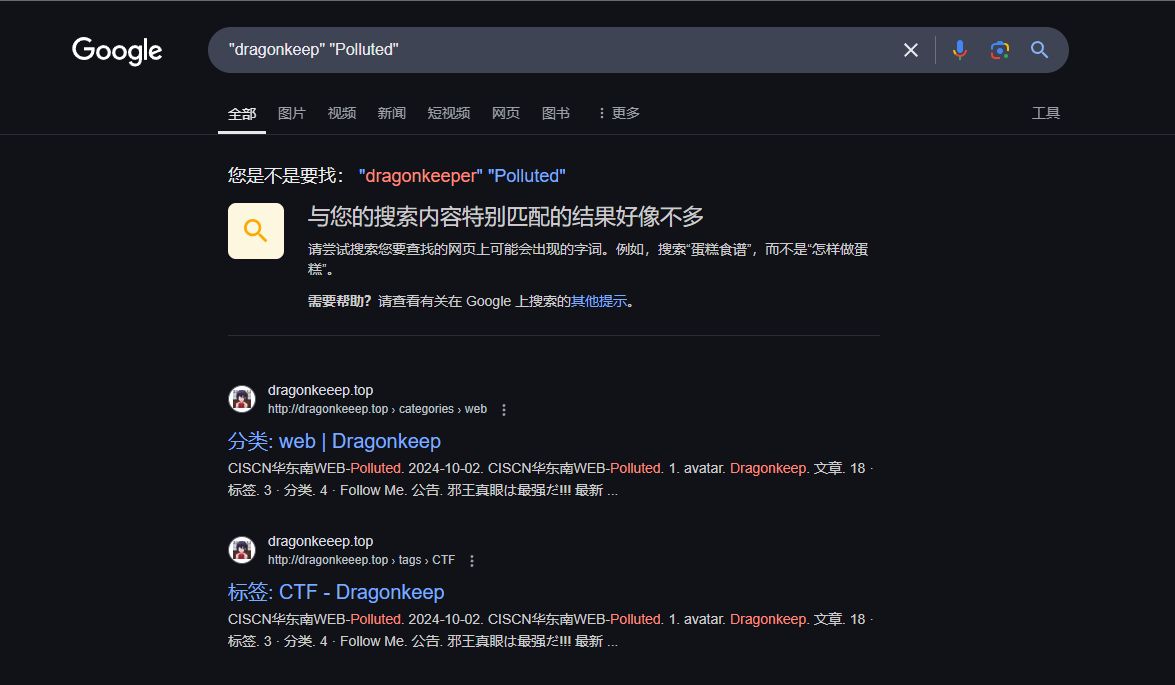Open the three-dot menu for categories › web result

coord(504,410)
